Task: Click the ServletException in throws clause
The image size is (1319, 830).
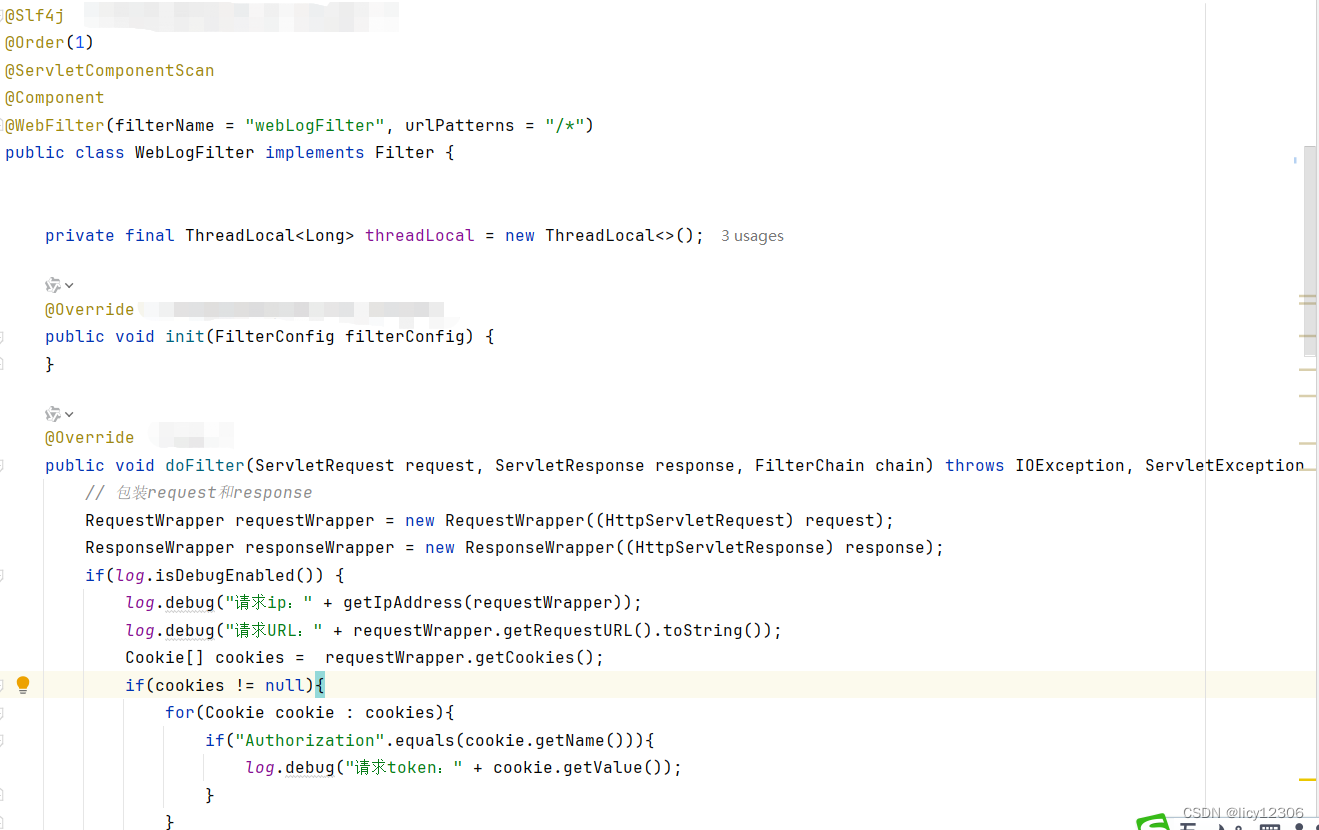Action: (x=1225, y=465)
